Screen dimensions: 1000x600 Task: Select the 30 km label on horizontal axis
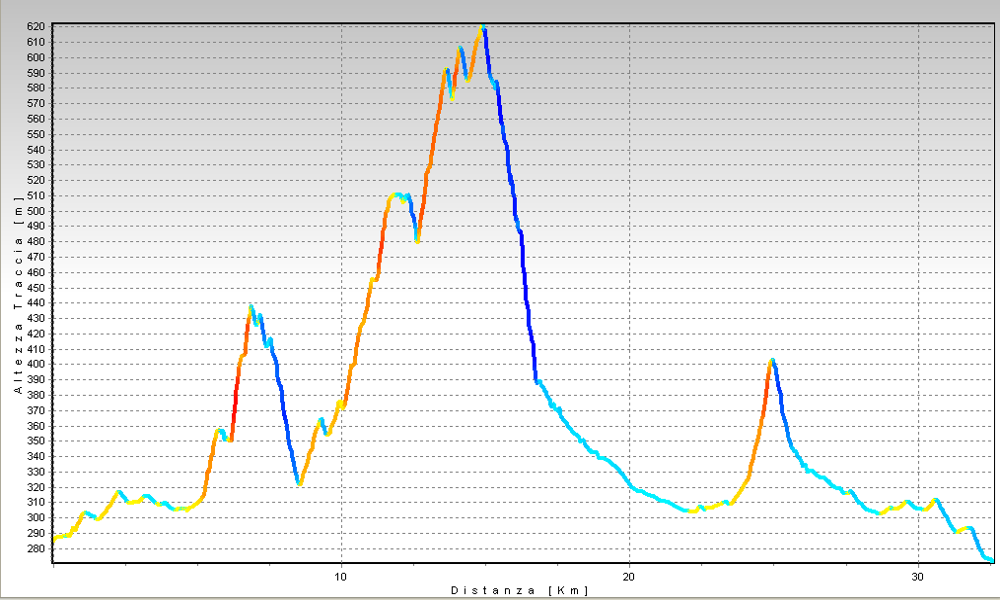pos(917,577)
